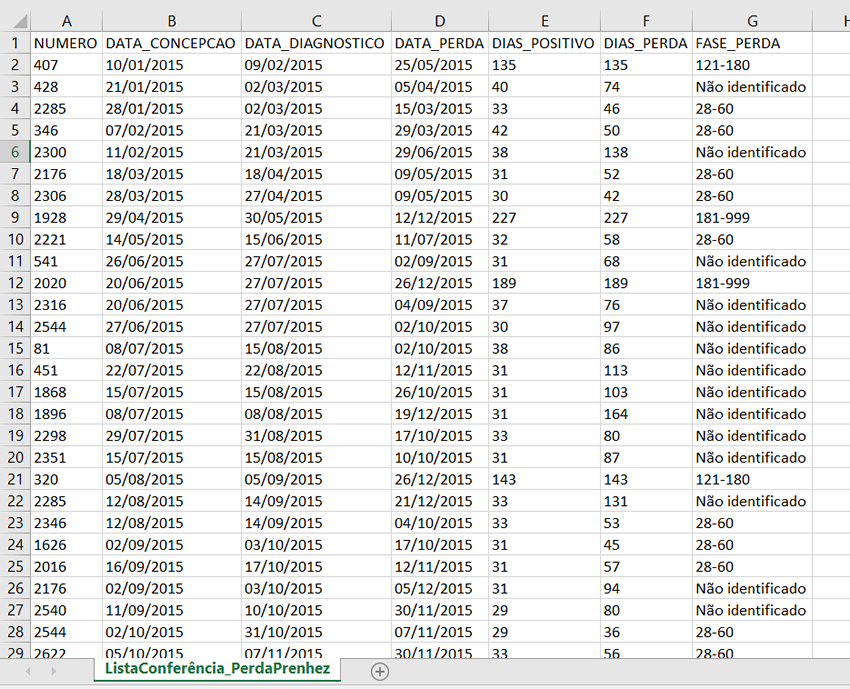850x689 pixels.
Task: Select the cell containing number 407
Action: (67, 65)
